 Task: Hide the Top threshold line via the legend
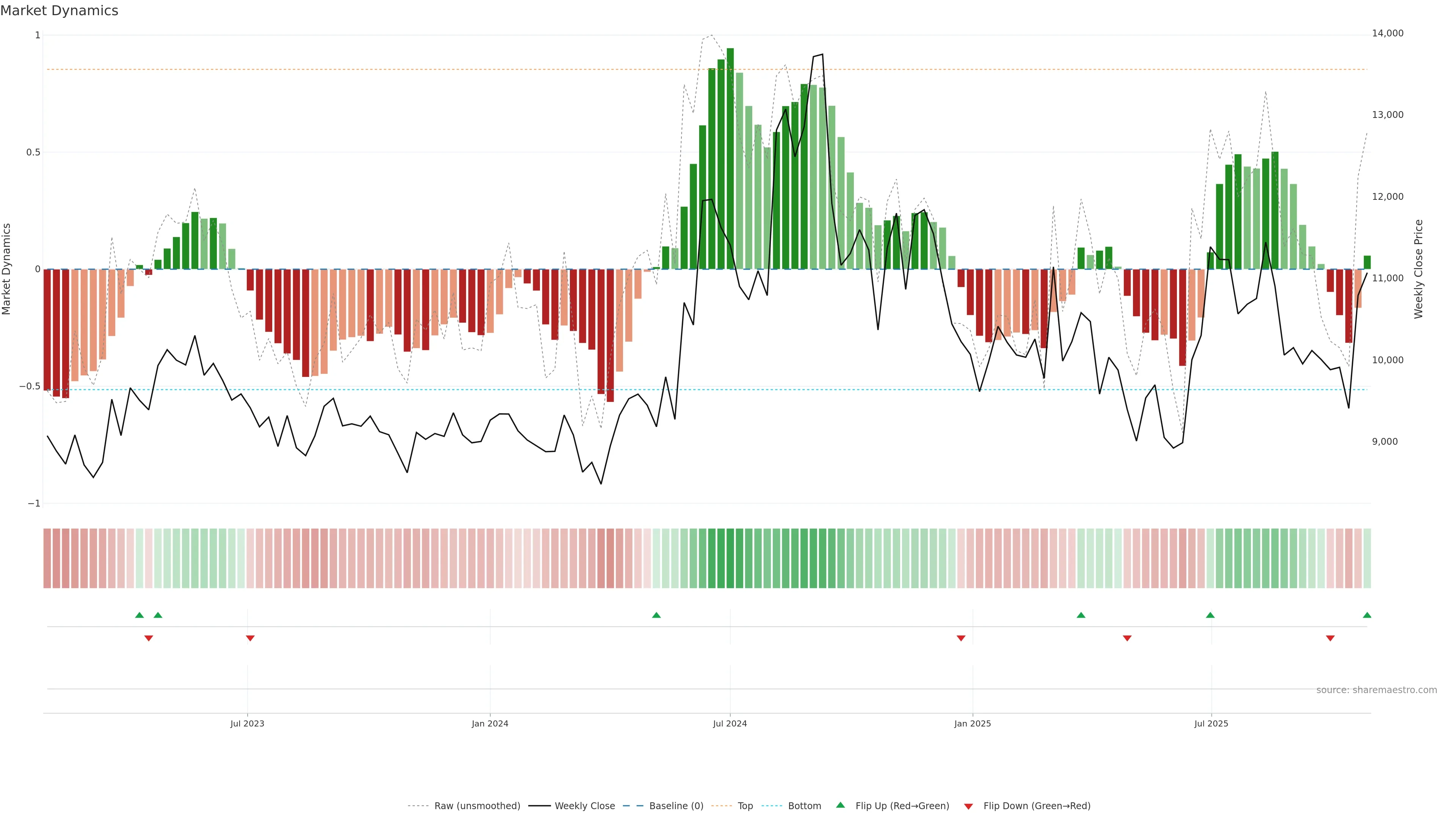point(745,806)
